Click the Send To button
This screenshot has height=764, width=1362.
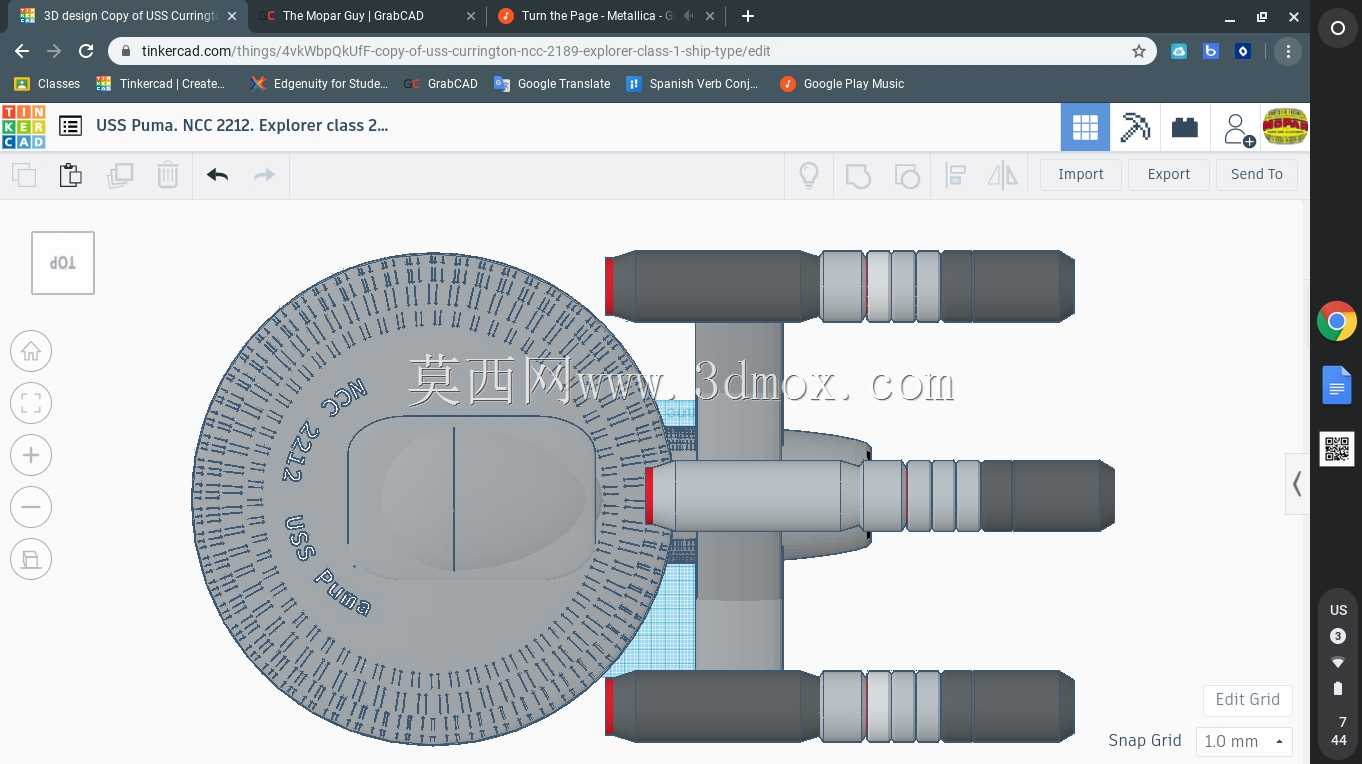[1257, 174]
